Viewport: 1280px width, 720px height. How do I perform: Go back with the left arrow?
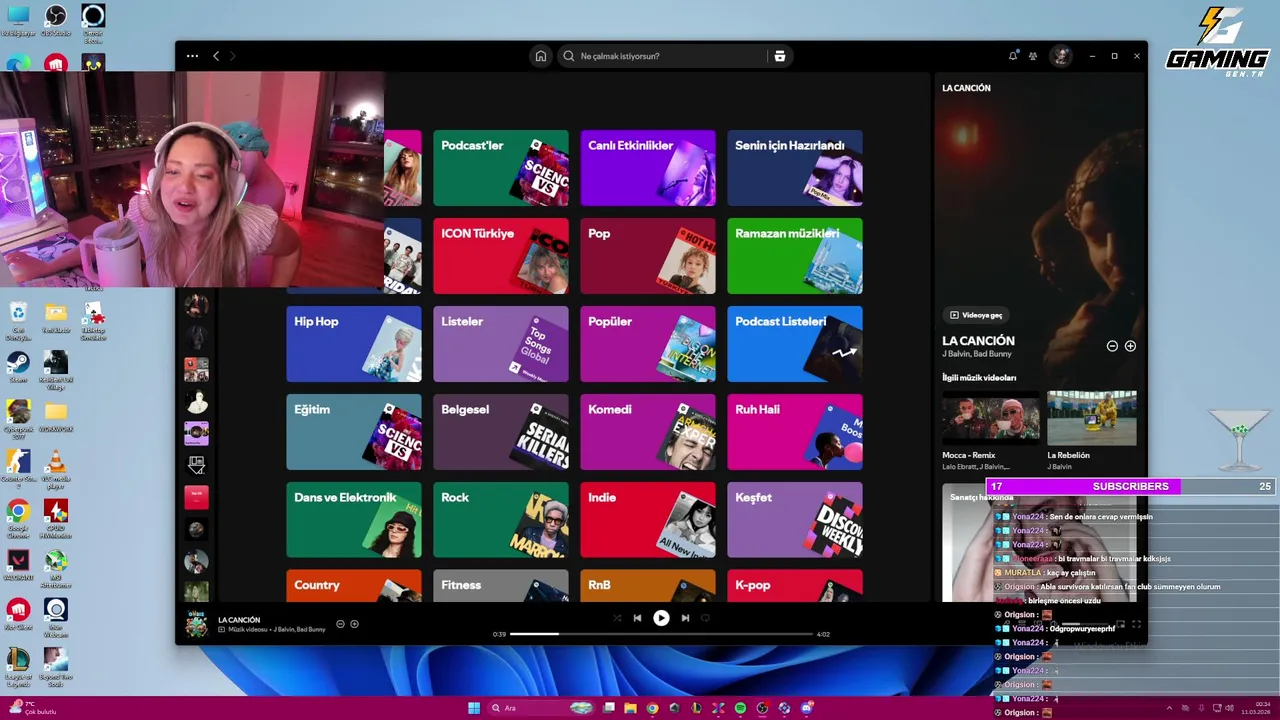click(x=216, y=56)
